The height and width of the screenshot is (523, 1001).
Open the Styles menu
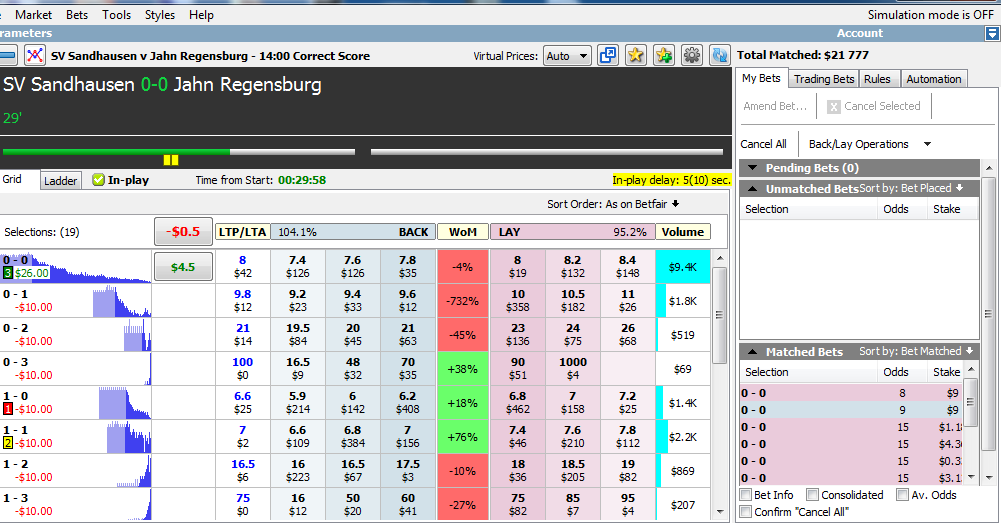(x=160, y=14)
